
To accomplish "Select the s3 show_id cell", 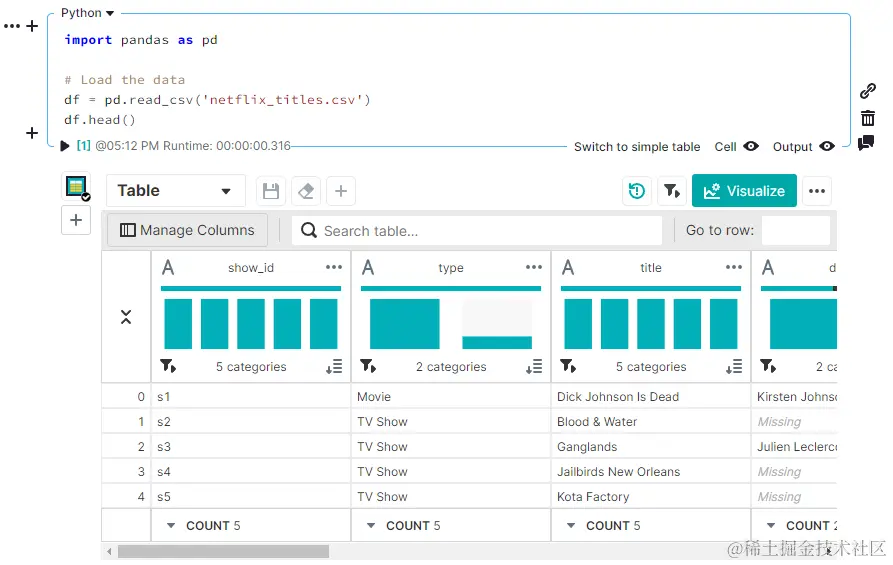I will pyautogui.click(x=251, y=447).
